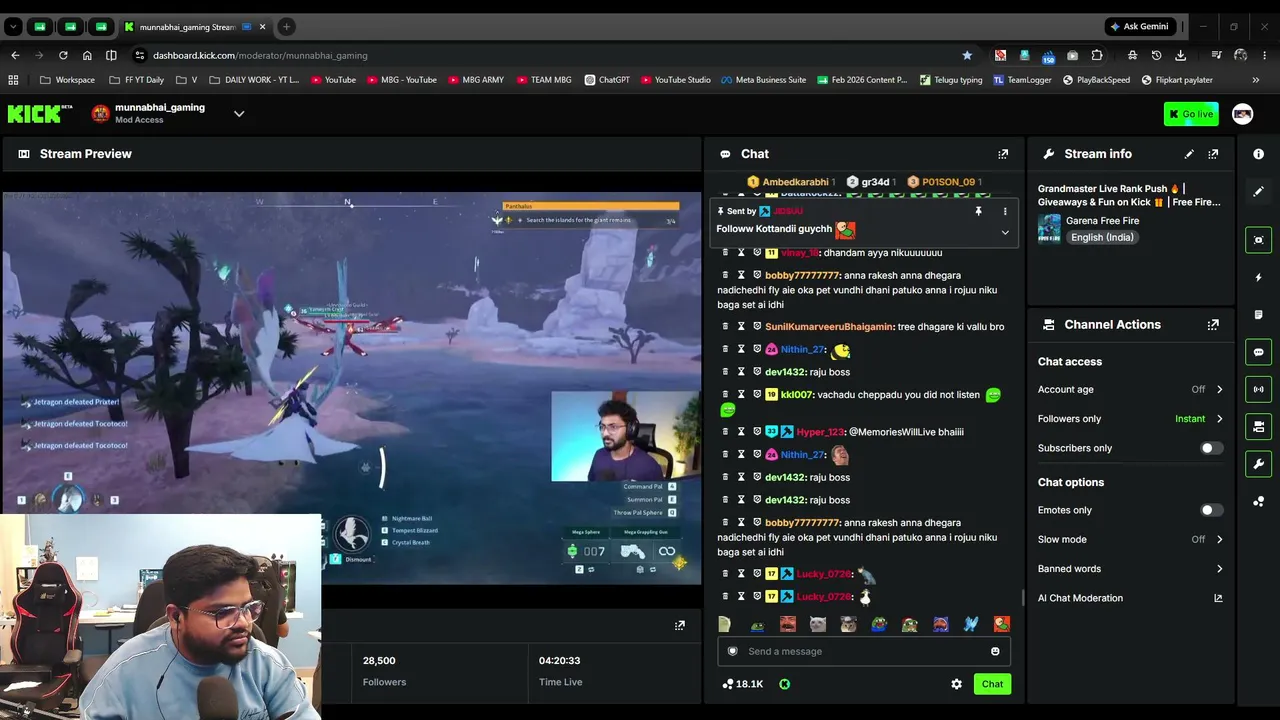
Task: Open the Slow mode setting
Action: pos(1130,540)
